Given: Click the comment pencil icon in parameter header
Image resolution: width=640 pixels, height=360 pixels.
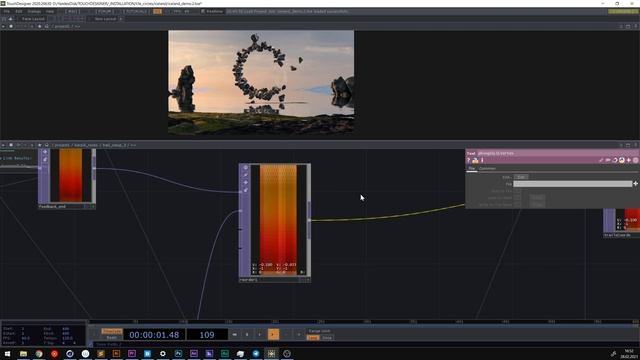Looking at the screenshot, I should pyautogui.click(x=601, y=160).
